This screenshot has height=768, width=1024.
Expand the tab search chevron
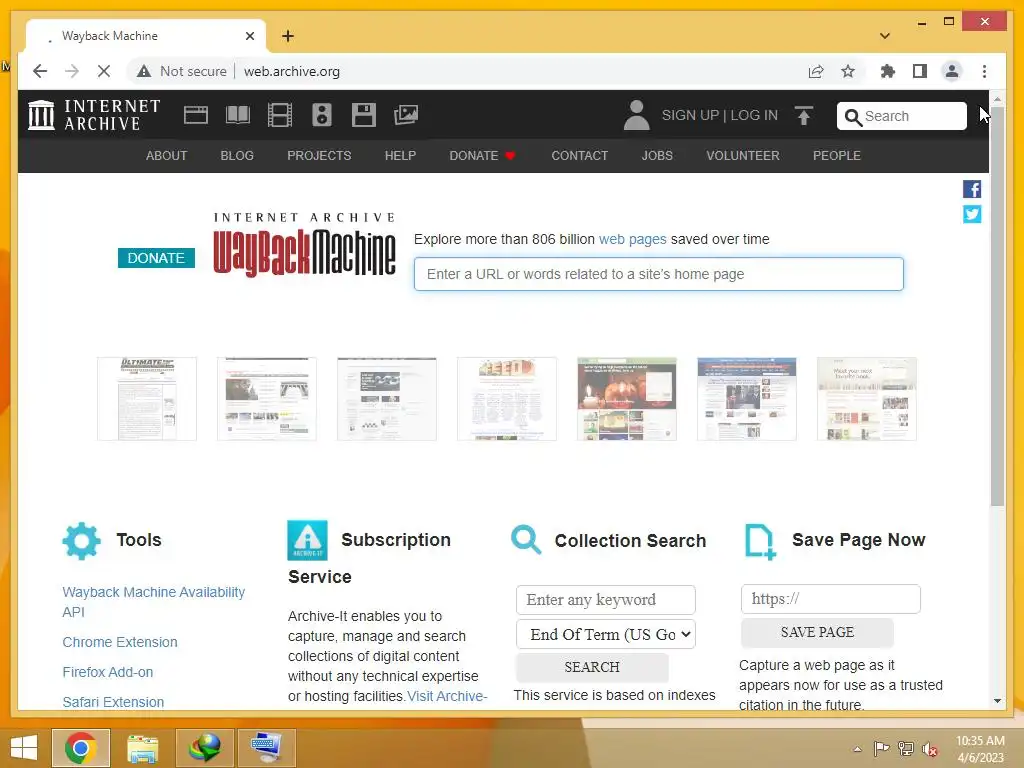click(885, 36)
